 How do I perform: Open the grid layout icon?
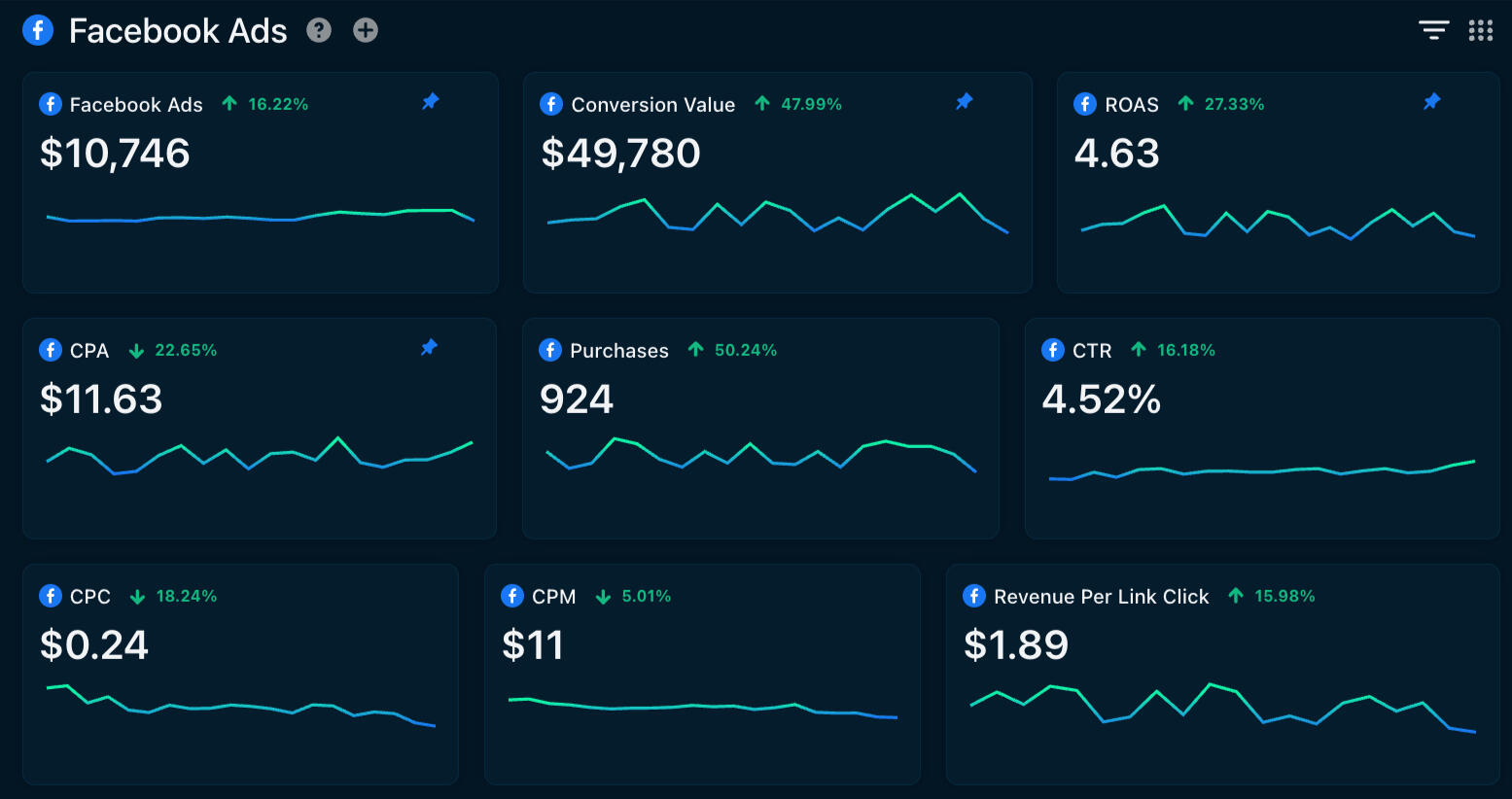[x=1480, y=31]
